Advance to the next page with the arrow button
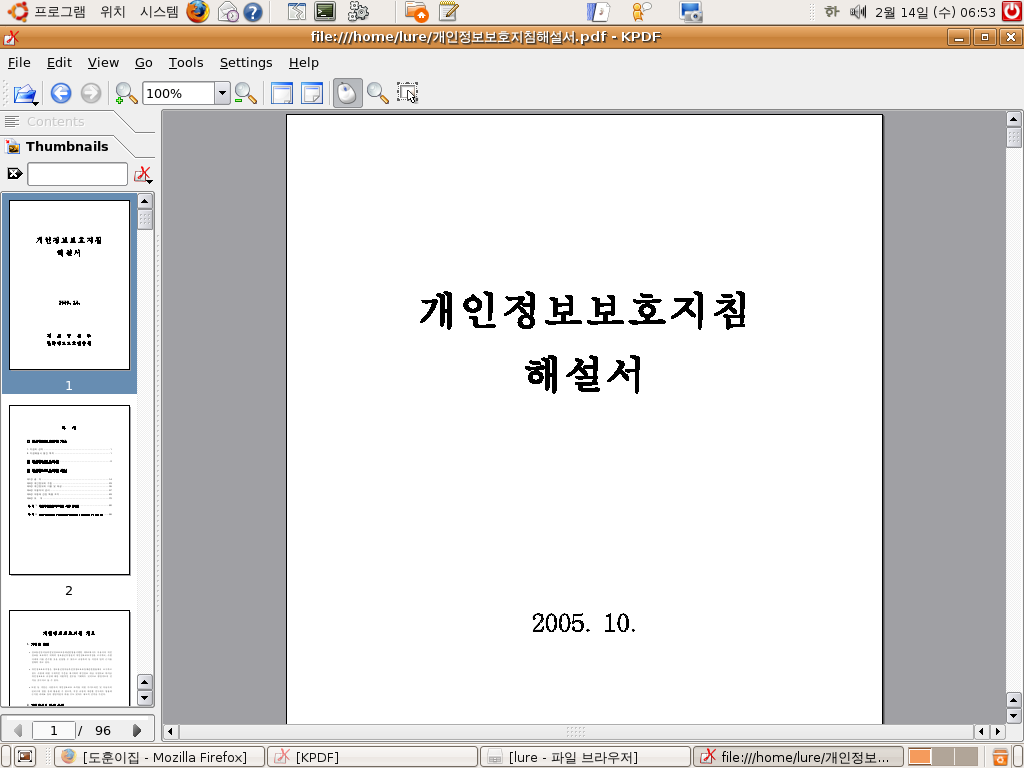This screenshot has height=768, width=1024. click(x=136, y=730)
